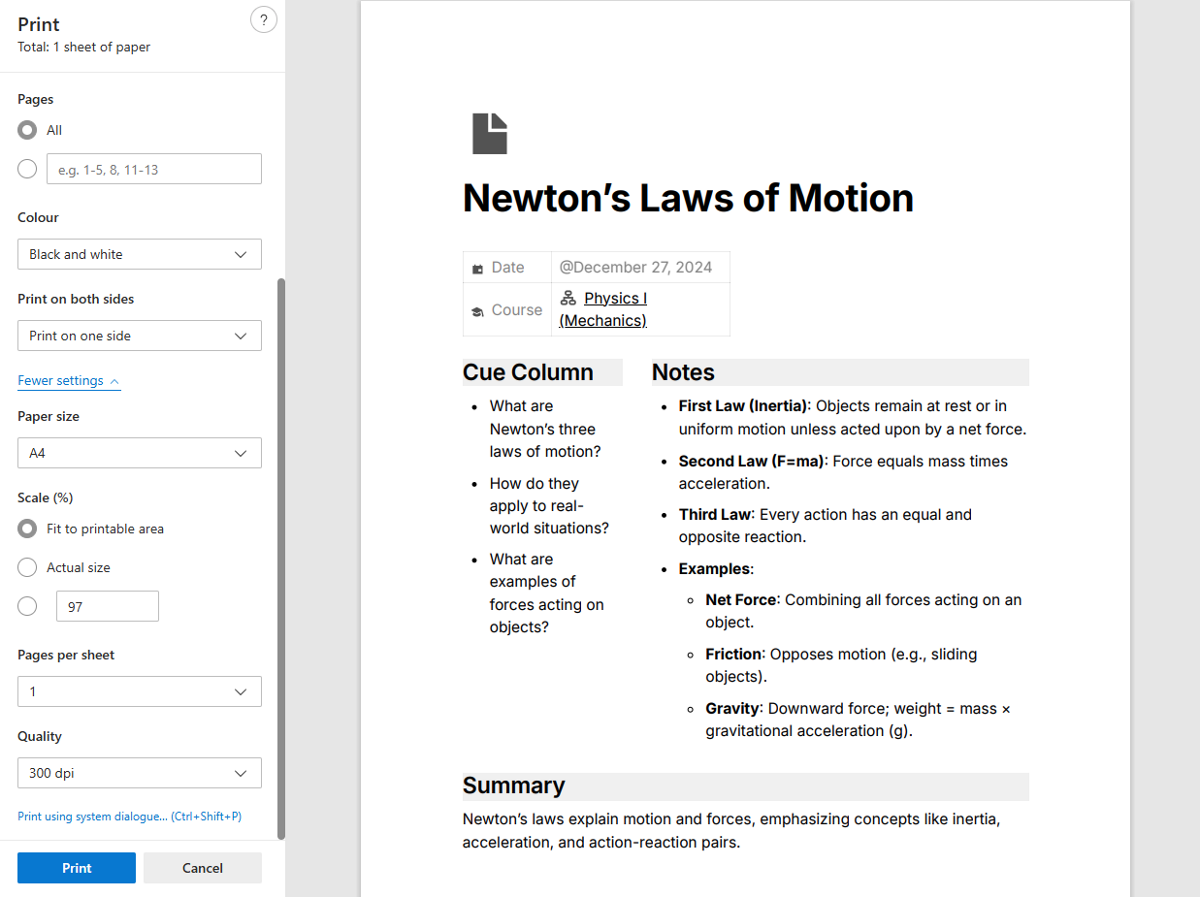Open the help icon in the print dialog
Screen dimensions: 1200x897
(263, 19)
